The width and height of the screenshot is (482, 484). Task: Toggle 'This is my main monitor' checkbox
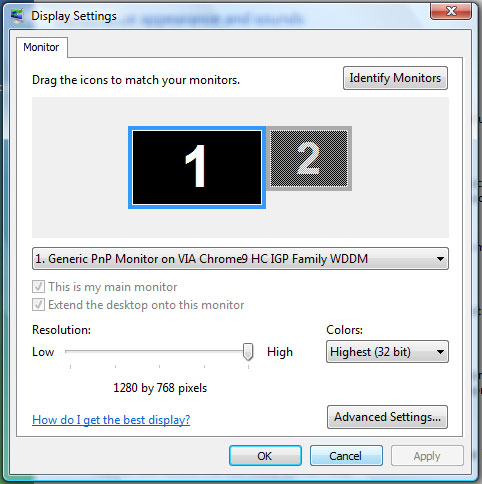(38, 287)
